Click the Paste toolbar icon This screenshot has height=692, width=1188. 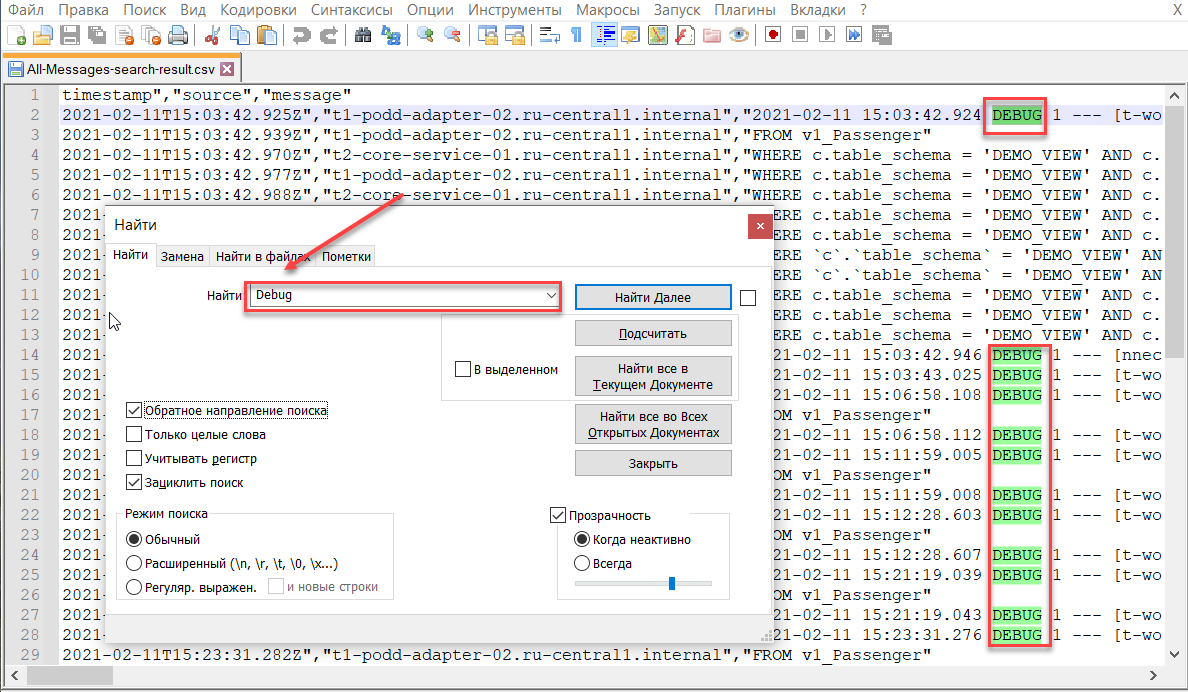pos(267,35)
